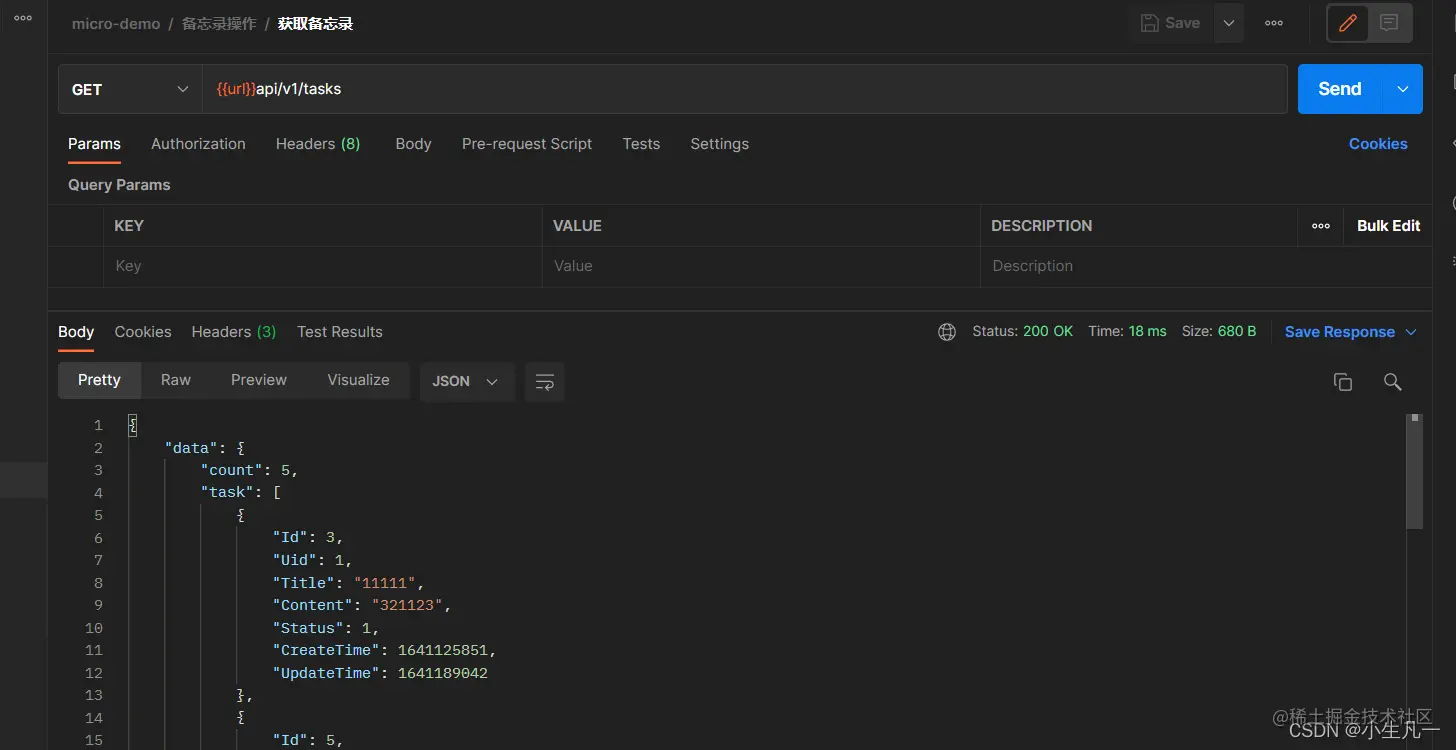This screenshot has height=750, width=1456.
Task: Click the 获取备忘录 request title
Action: pyautogui.click(x=316, y=24)
